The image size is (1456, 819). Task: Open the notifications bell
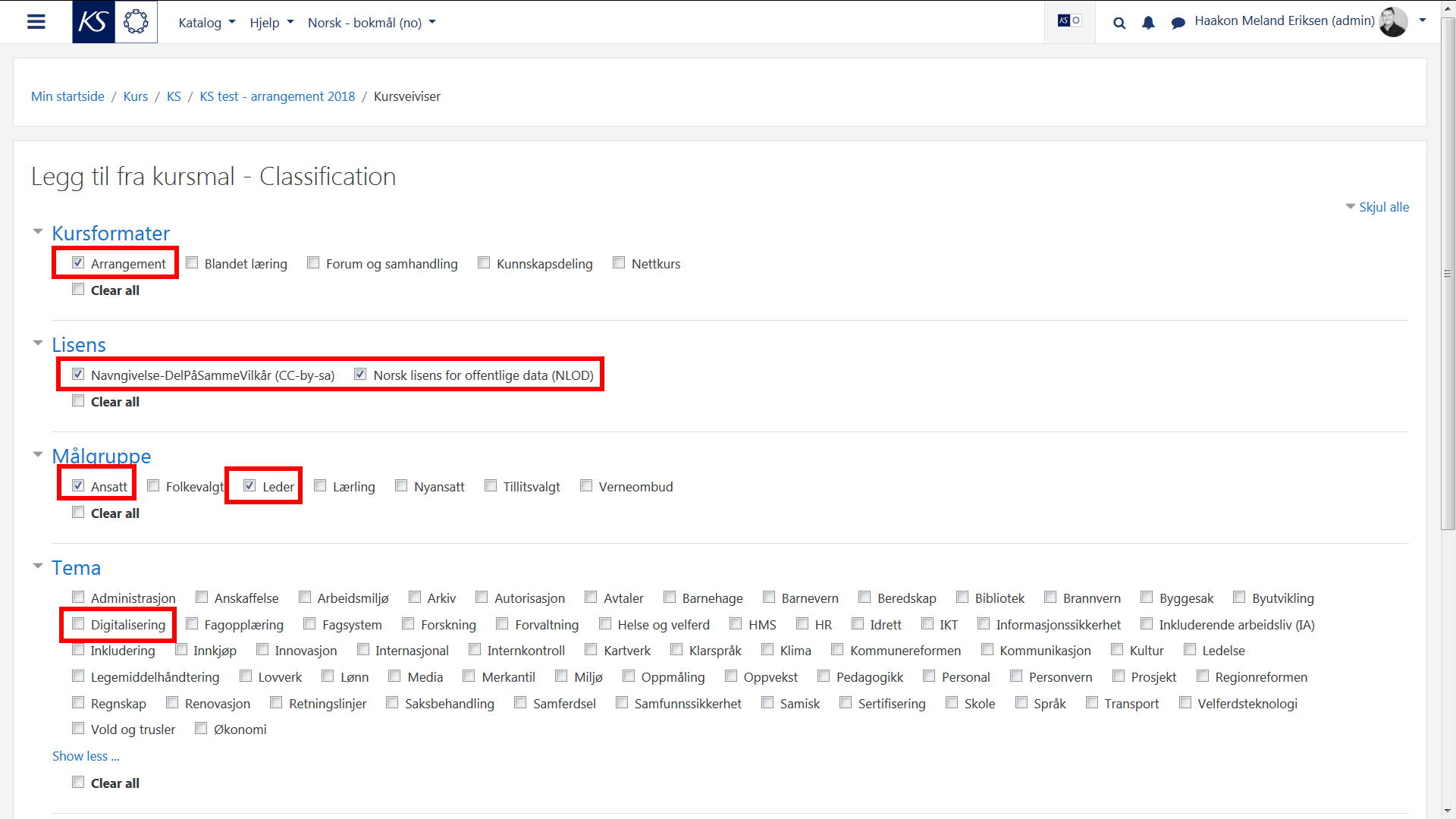click(x=1148, y=23)
